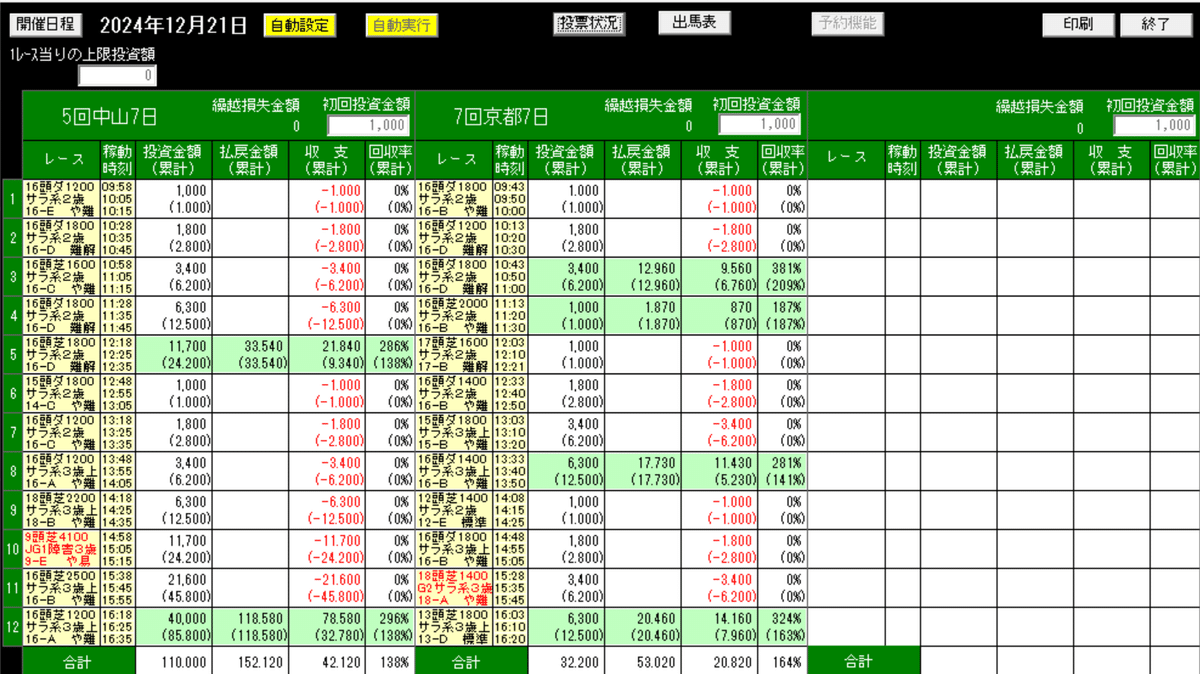
Task: Select Nakayama total balance 42,120
Action: pyautogui.click(x=327, y=661)
